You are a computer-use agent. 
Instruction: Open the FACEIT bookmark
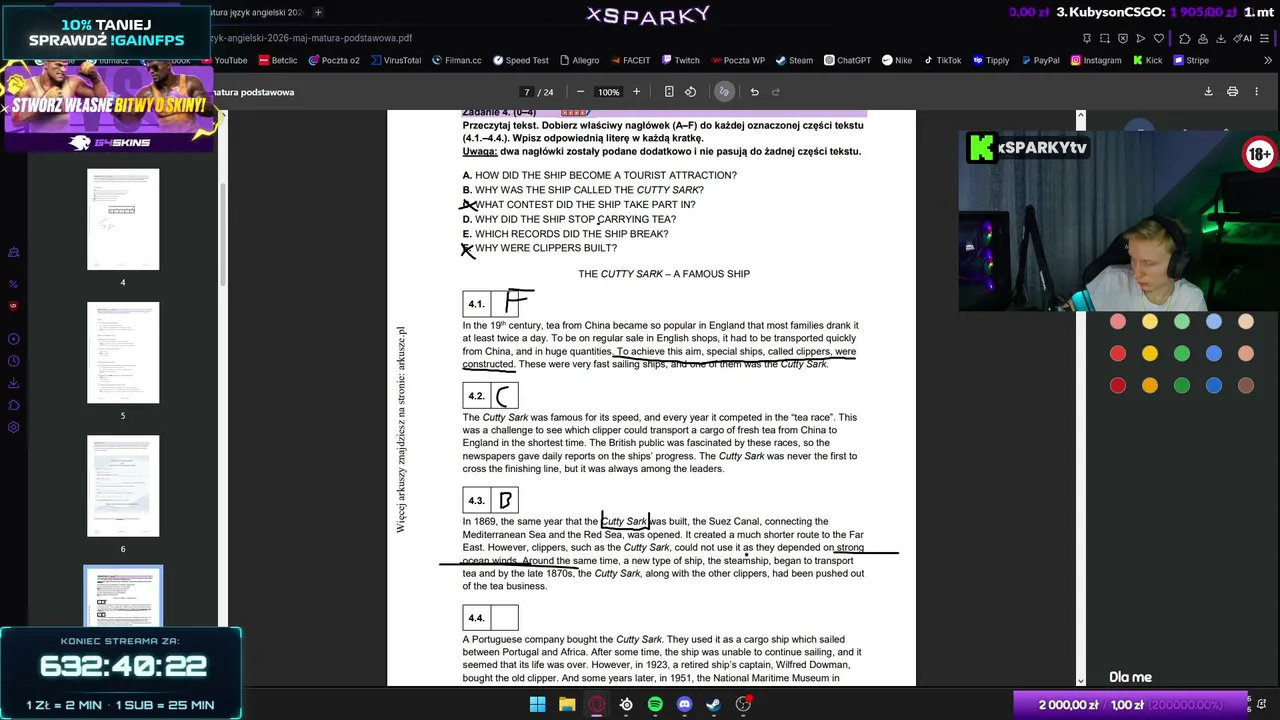tap(630, 60)
